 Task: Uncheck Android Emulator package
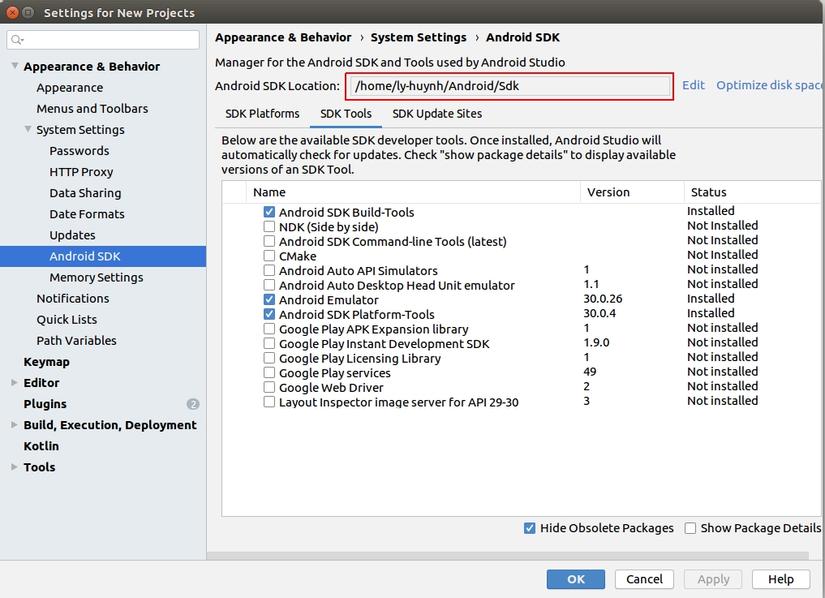(x=269, y=300)
